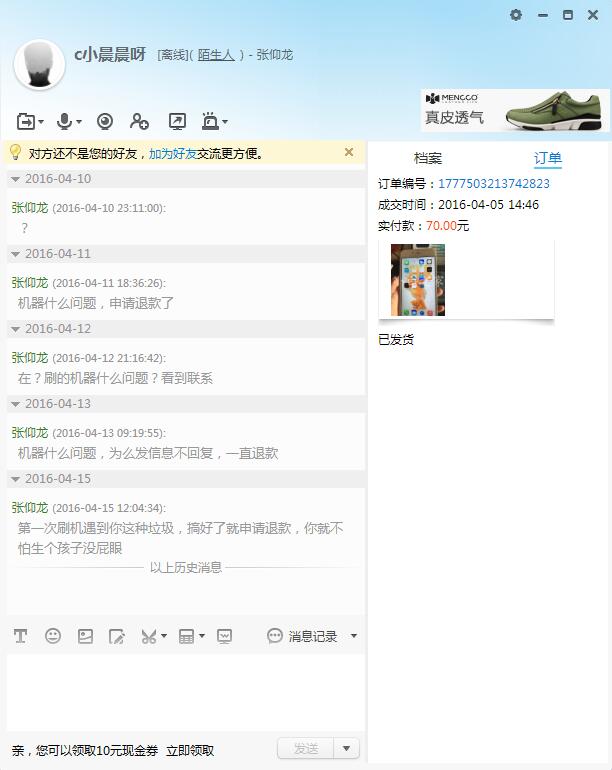The image size is (612, 770).
Task: Click the send file icon
Action: click(25, 121)
